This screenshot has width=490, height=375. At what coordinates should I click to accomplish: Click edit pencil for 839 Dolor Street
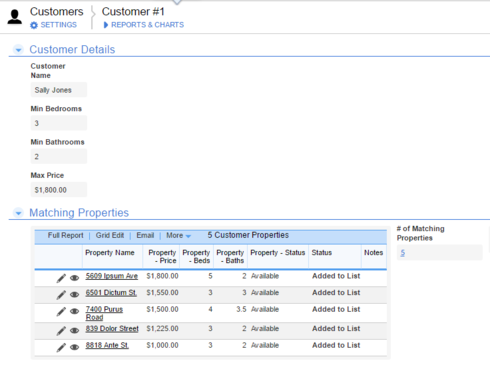point(61,330)
